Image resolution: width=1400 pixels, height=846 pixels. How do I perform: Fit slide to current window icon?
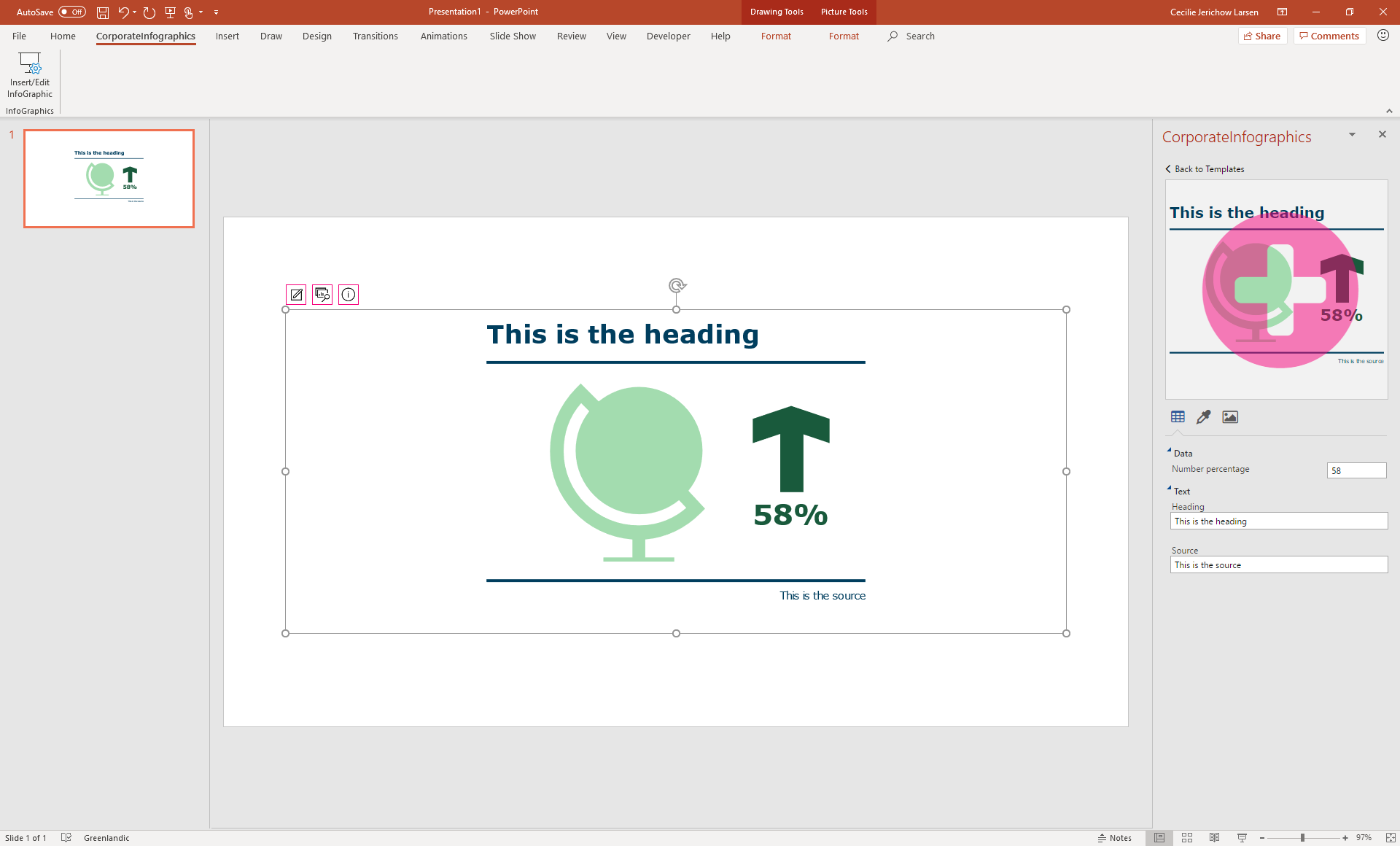pos(1391,838)
